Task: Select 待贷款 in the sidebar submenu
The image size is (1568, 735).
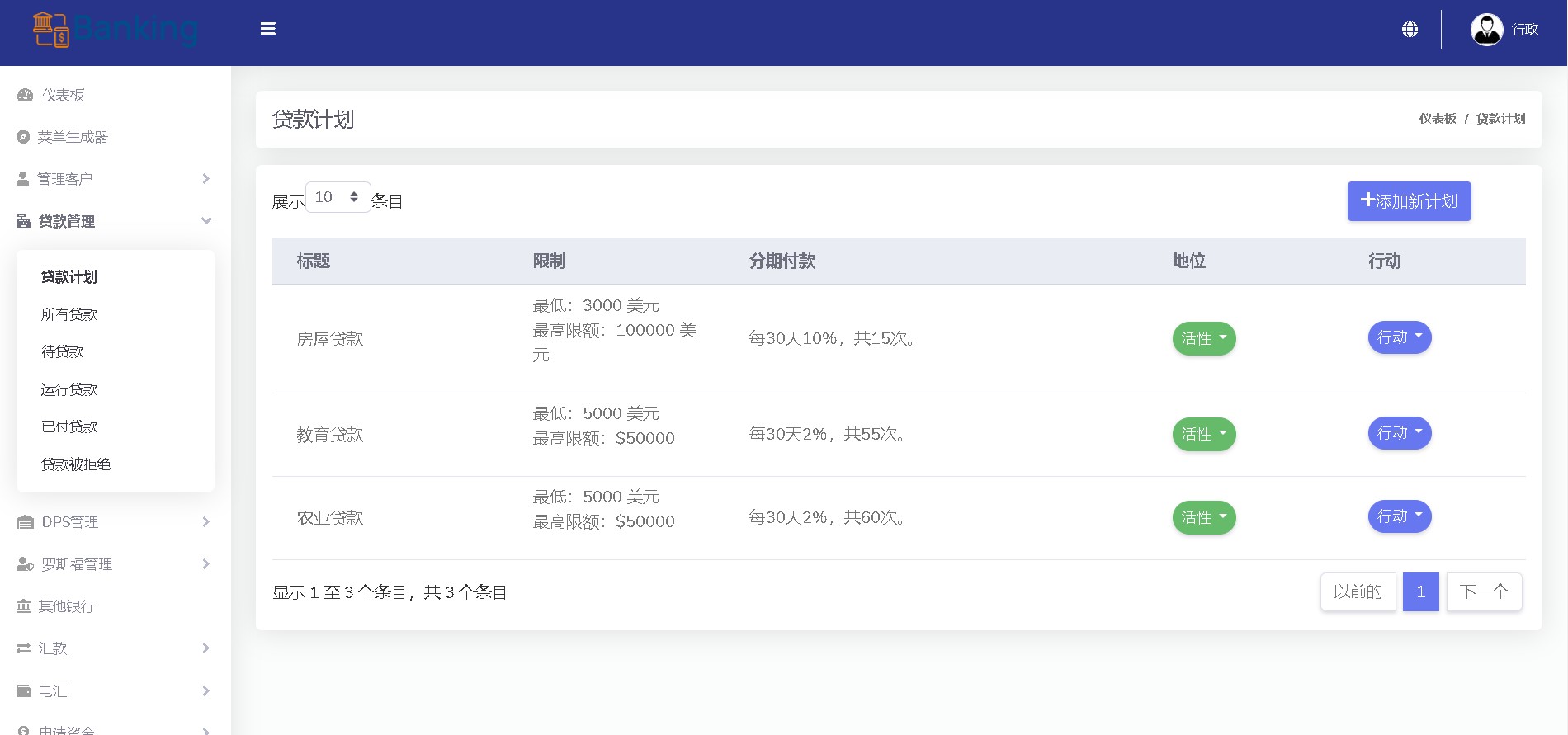Action: click(63, 351)
